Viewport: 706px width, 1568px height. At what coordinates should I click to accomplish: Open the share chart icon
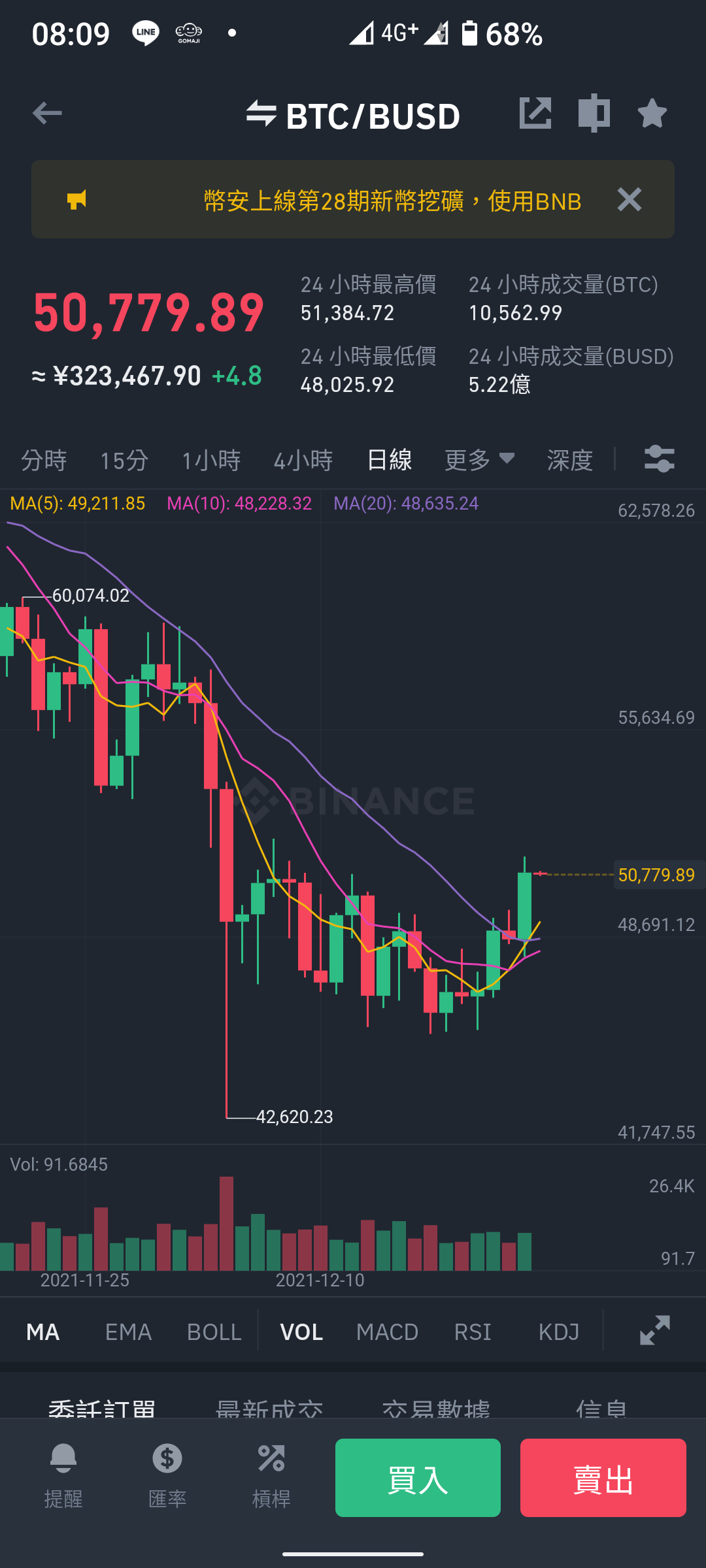535,113
